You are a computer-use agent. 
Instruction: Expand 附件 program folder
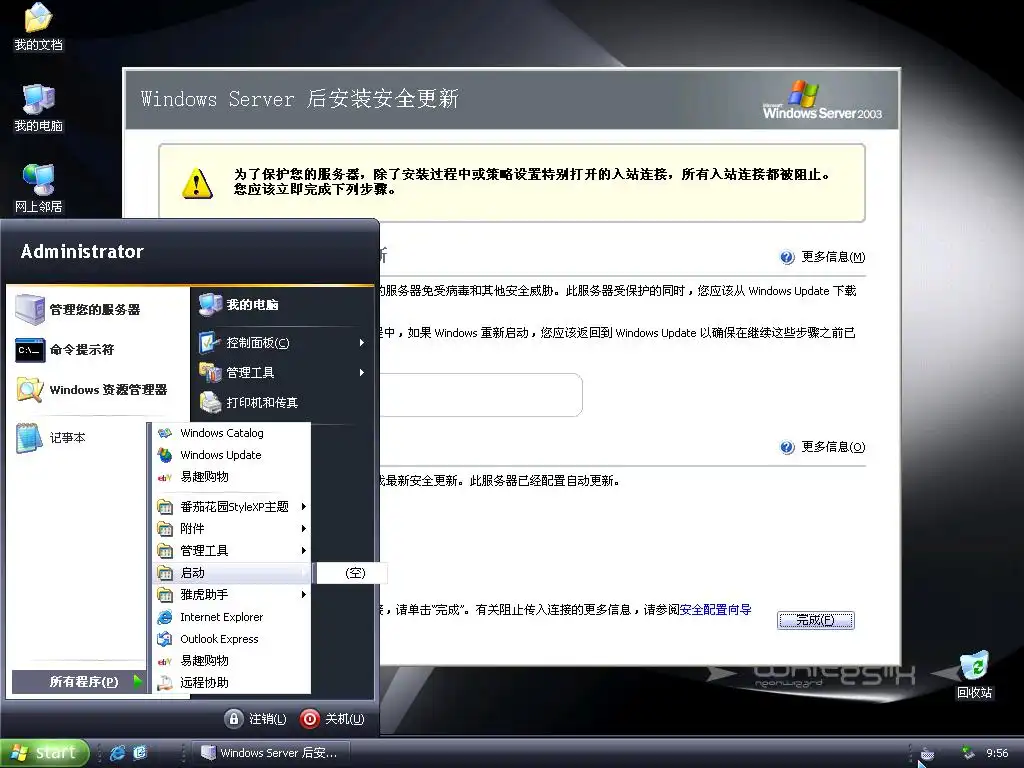(231, 528)
